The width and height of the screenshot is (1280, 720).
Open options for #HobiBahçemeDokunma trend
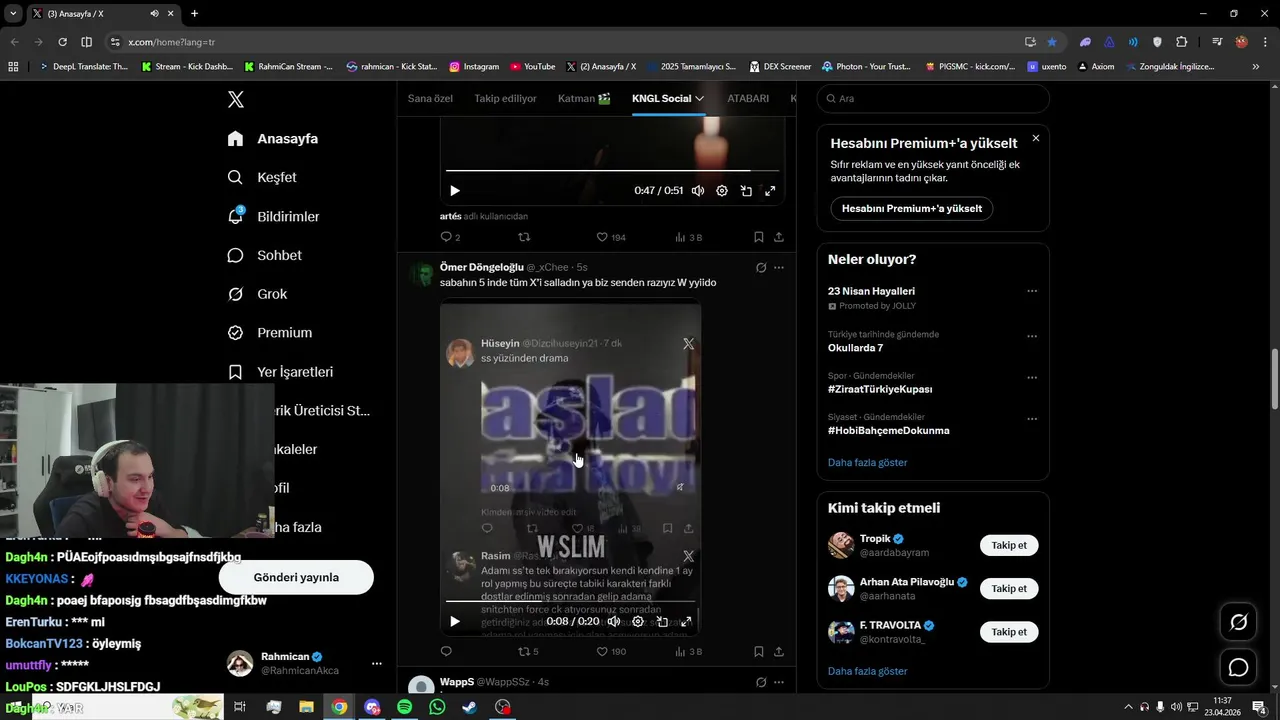click(1032, 419)
